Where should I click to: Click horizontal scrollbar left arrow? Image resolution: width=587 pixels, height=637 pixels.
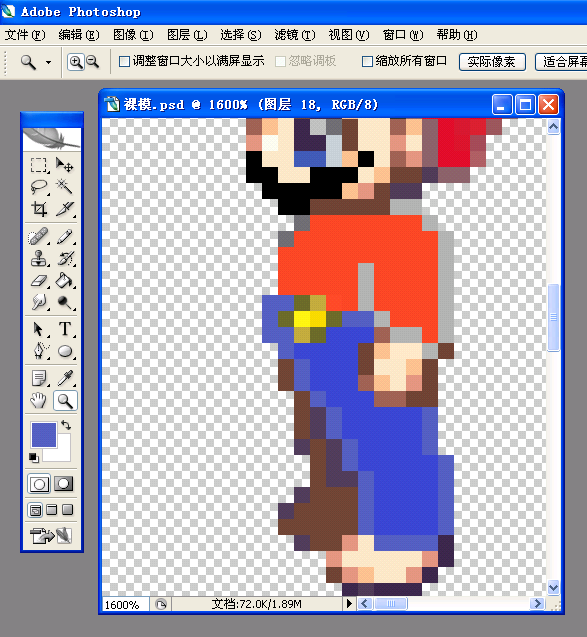tap(364, 604)
